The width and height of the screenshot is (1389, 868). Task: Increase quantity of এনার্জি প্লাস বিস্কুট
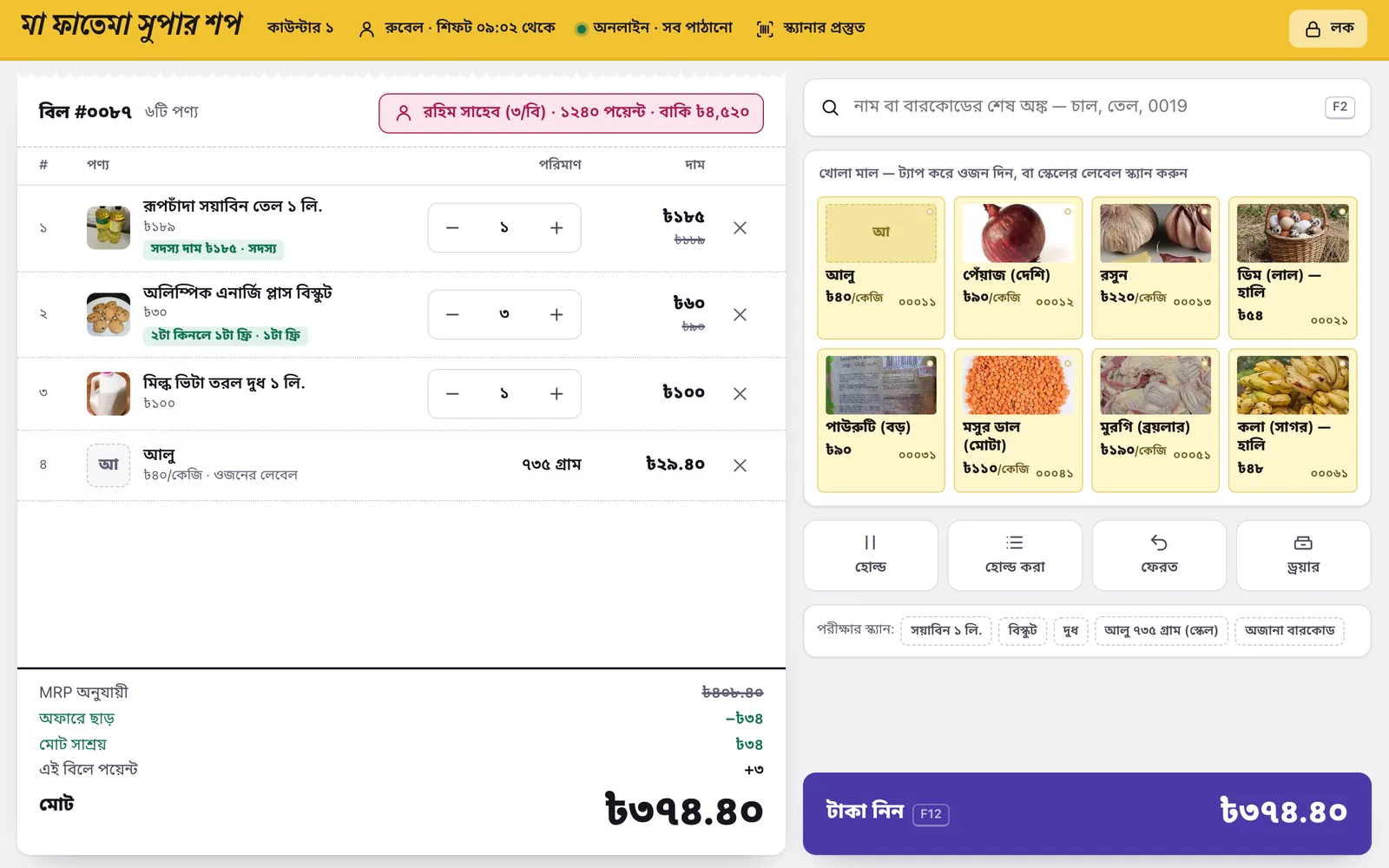[x=556, y=315]
